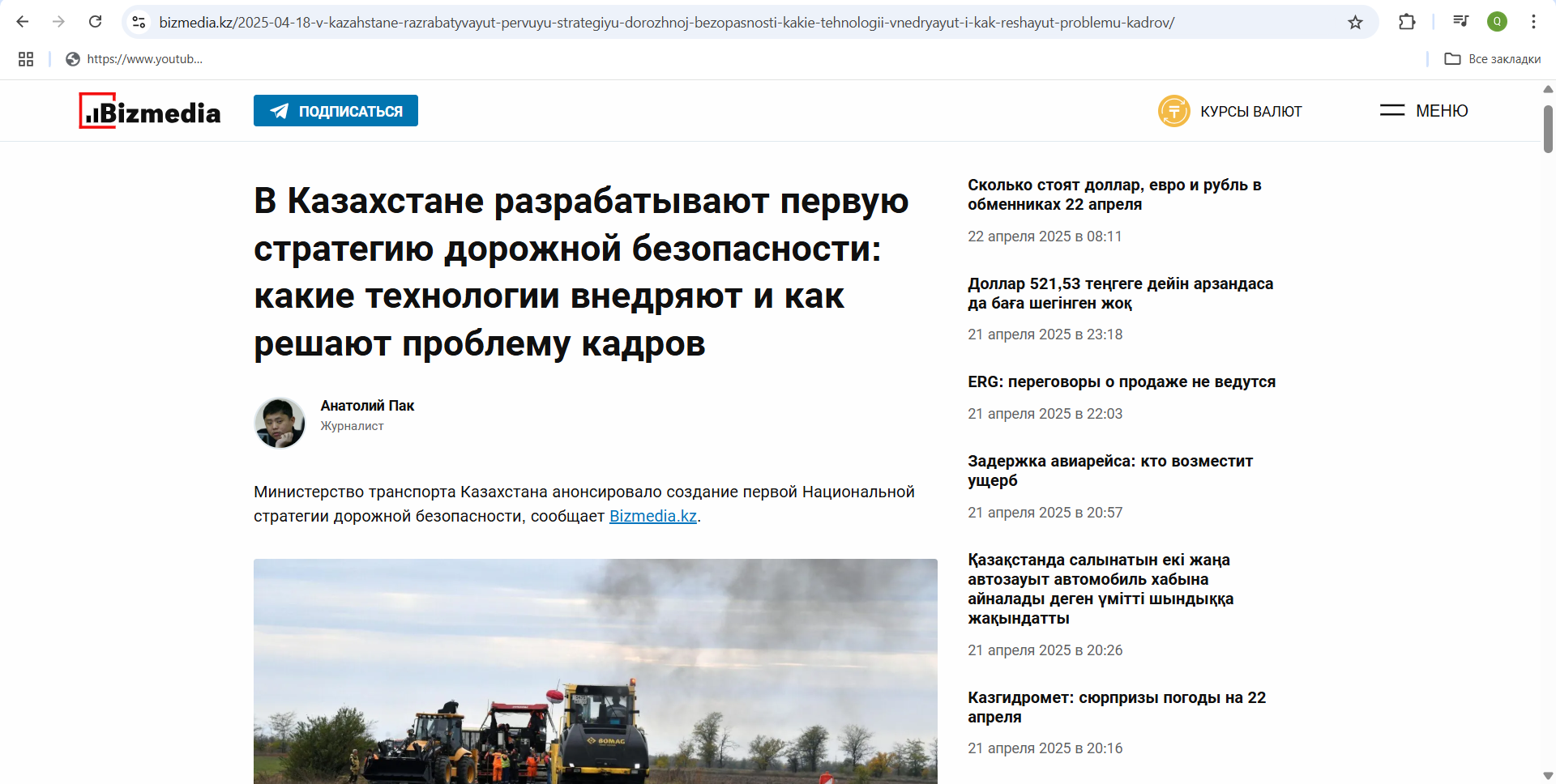The height and width of the screenshot is (784, 1556).
Task: Open site information icon in address bar
Action: point(139,22)
